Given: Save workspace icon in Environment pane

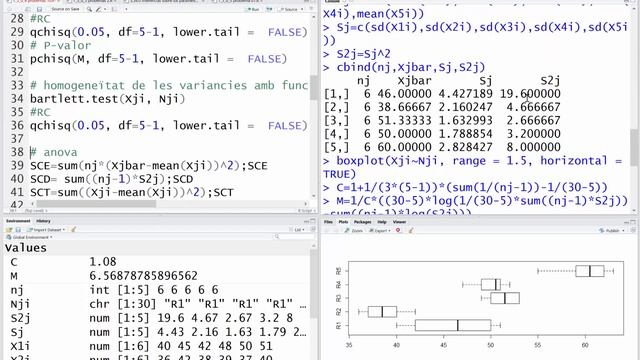Looking at the screenshot, I should 18,230.
